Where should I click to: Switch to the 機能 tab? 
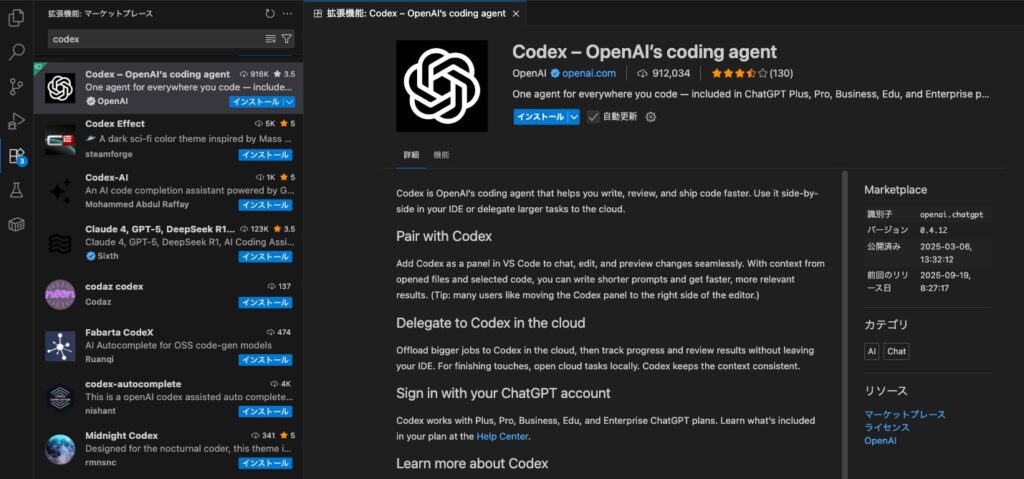coord(441,156)
